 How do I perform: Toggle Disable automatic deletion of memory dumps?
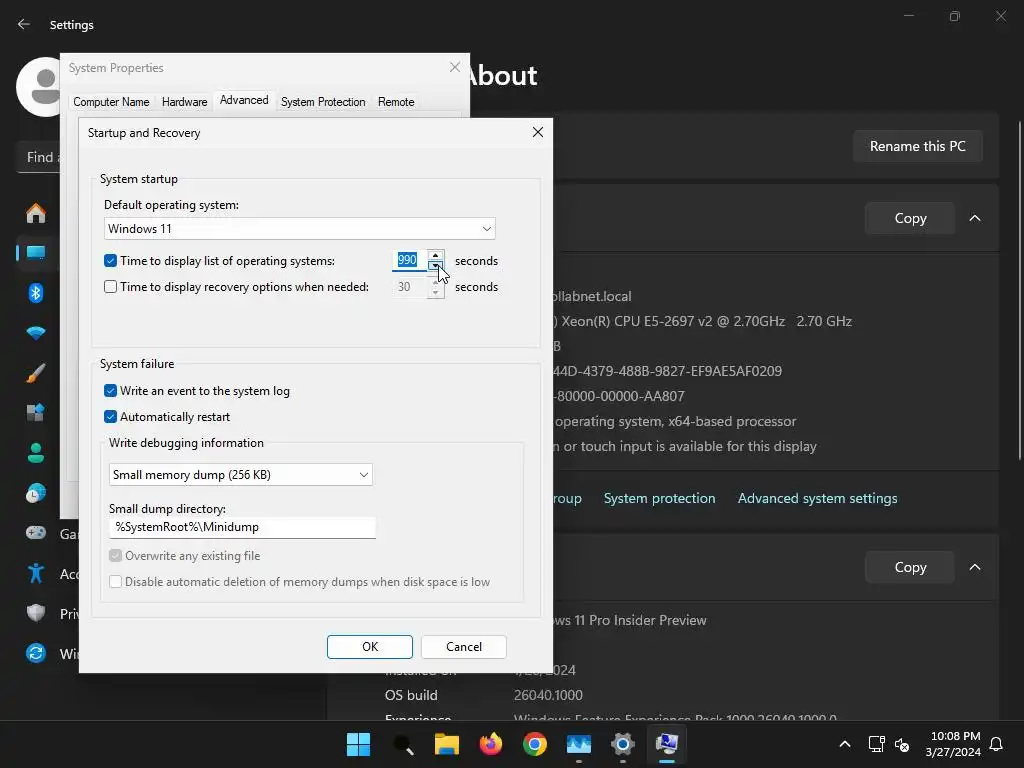pyautogui.click(x=116, y=581)
